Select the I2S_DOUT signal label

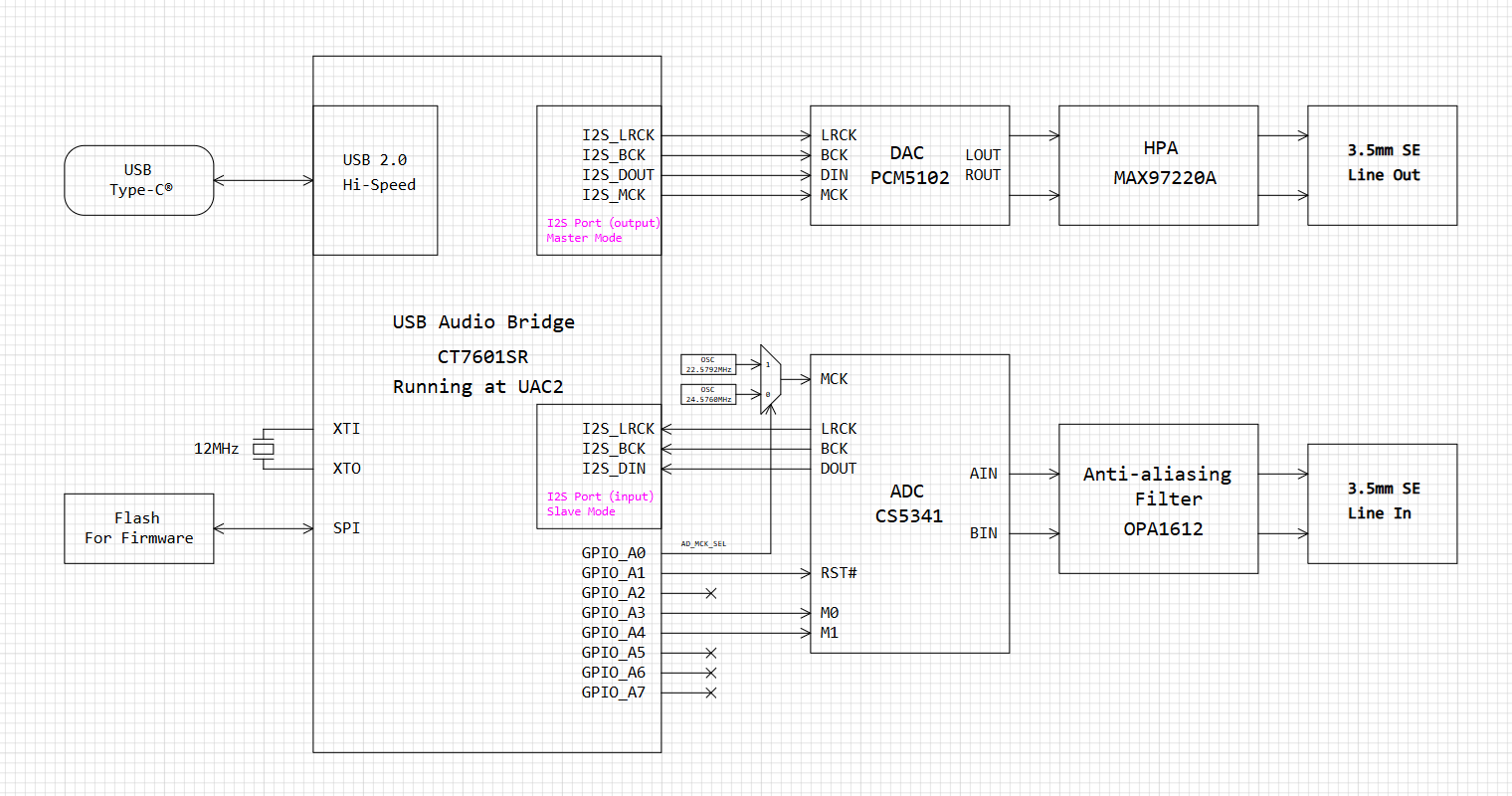tap(618, 175)
